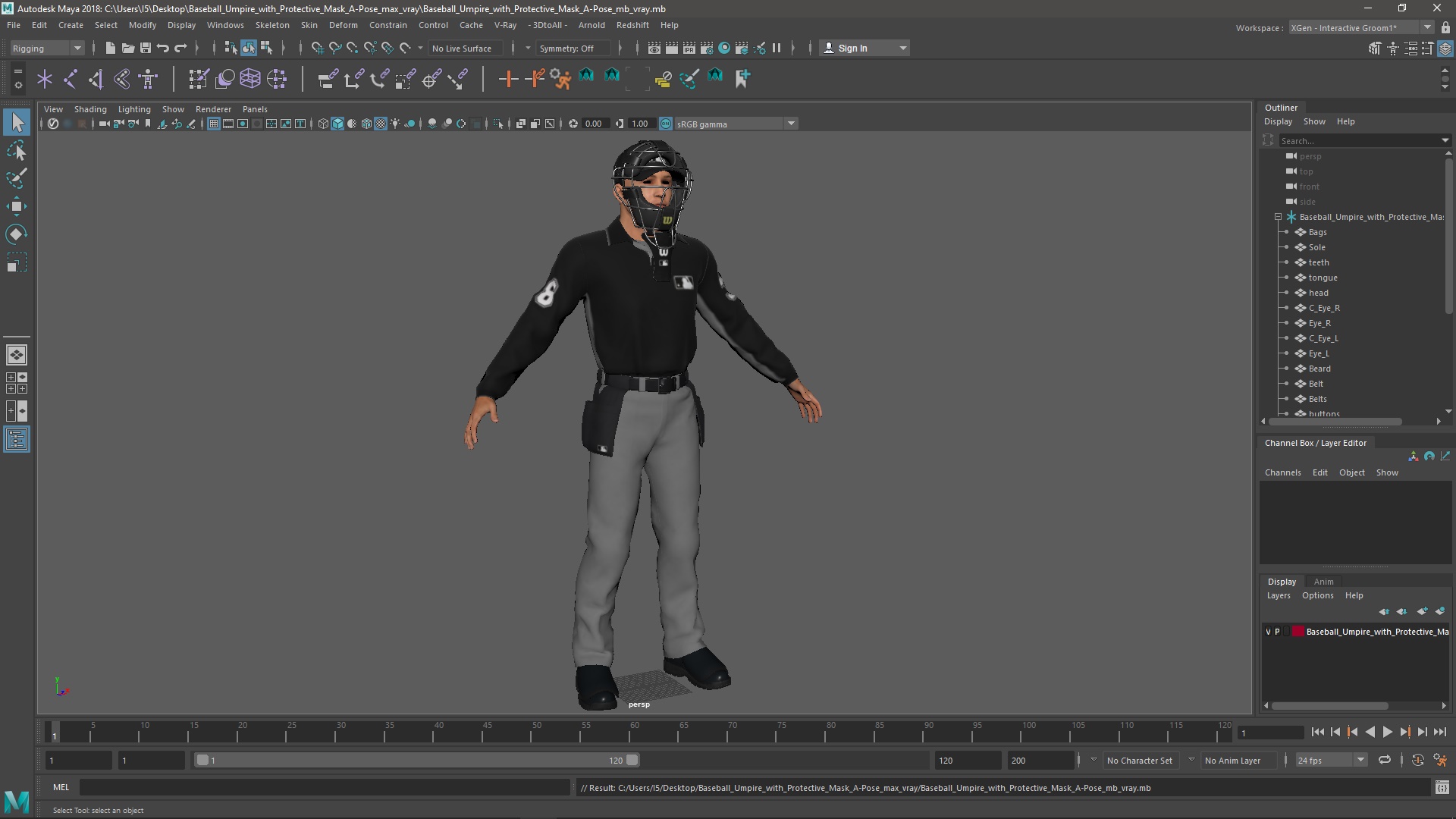
Task: Toggle the auto keyframe button
Action: 1418,760
